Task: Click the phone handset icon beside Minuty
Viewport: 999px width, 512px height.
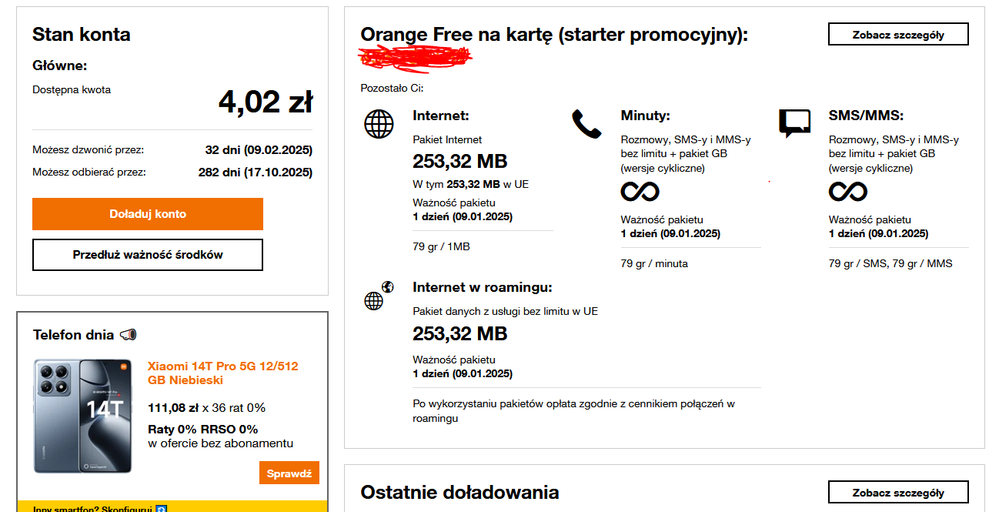Action: pyautogui.click(x=586, y=124)
